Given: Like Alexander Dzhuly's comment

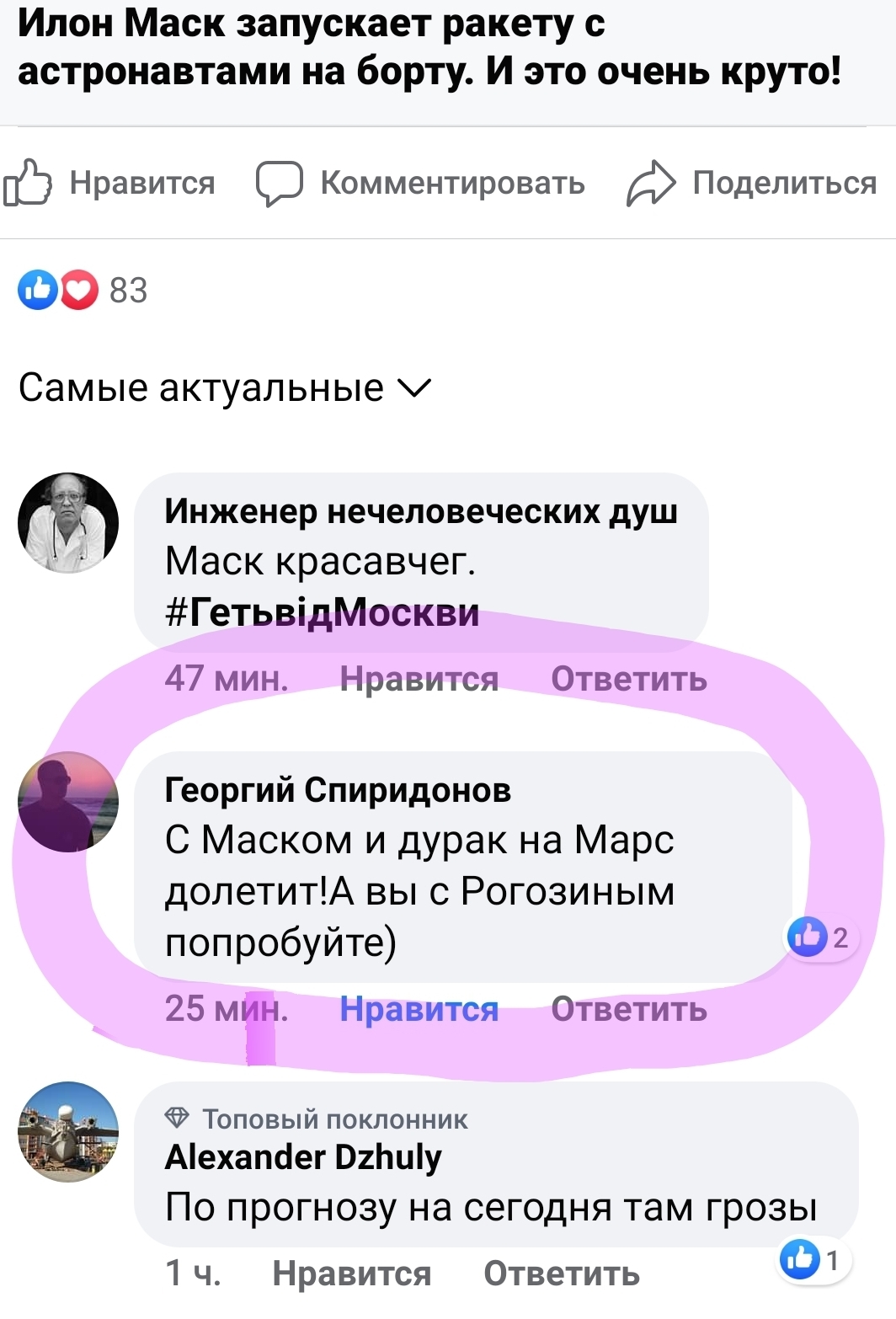Looking at the screenshot, I should pos(351,1274).
